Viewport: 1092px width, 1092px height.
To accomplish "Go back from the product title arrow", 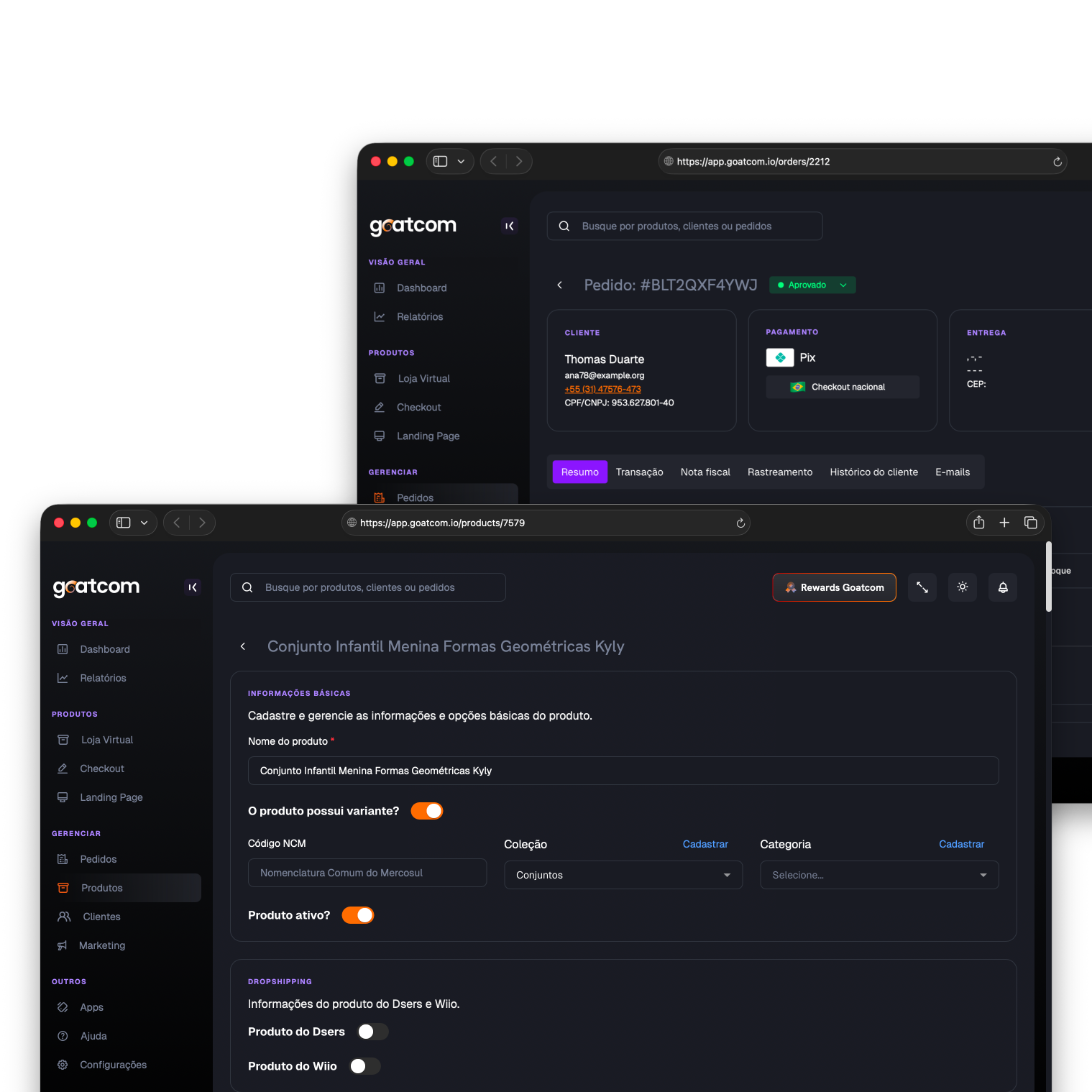I will point(243,646).
